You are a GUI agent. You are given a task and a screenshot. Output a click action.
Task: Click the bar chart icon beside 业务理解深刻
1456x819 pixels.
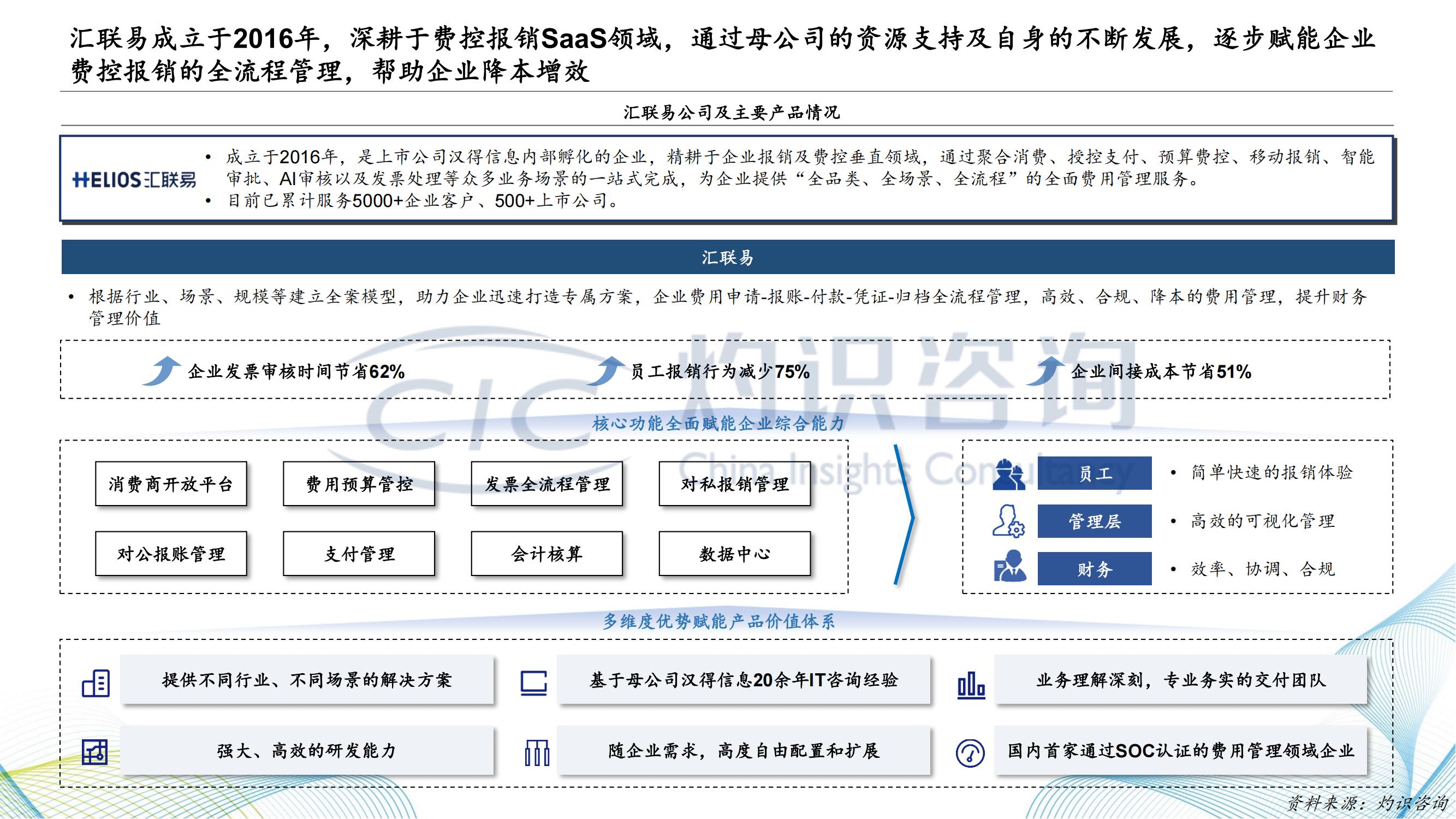971,685
